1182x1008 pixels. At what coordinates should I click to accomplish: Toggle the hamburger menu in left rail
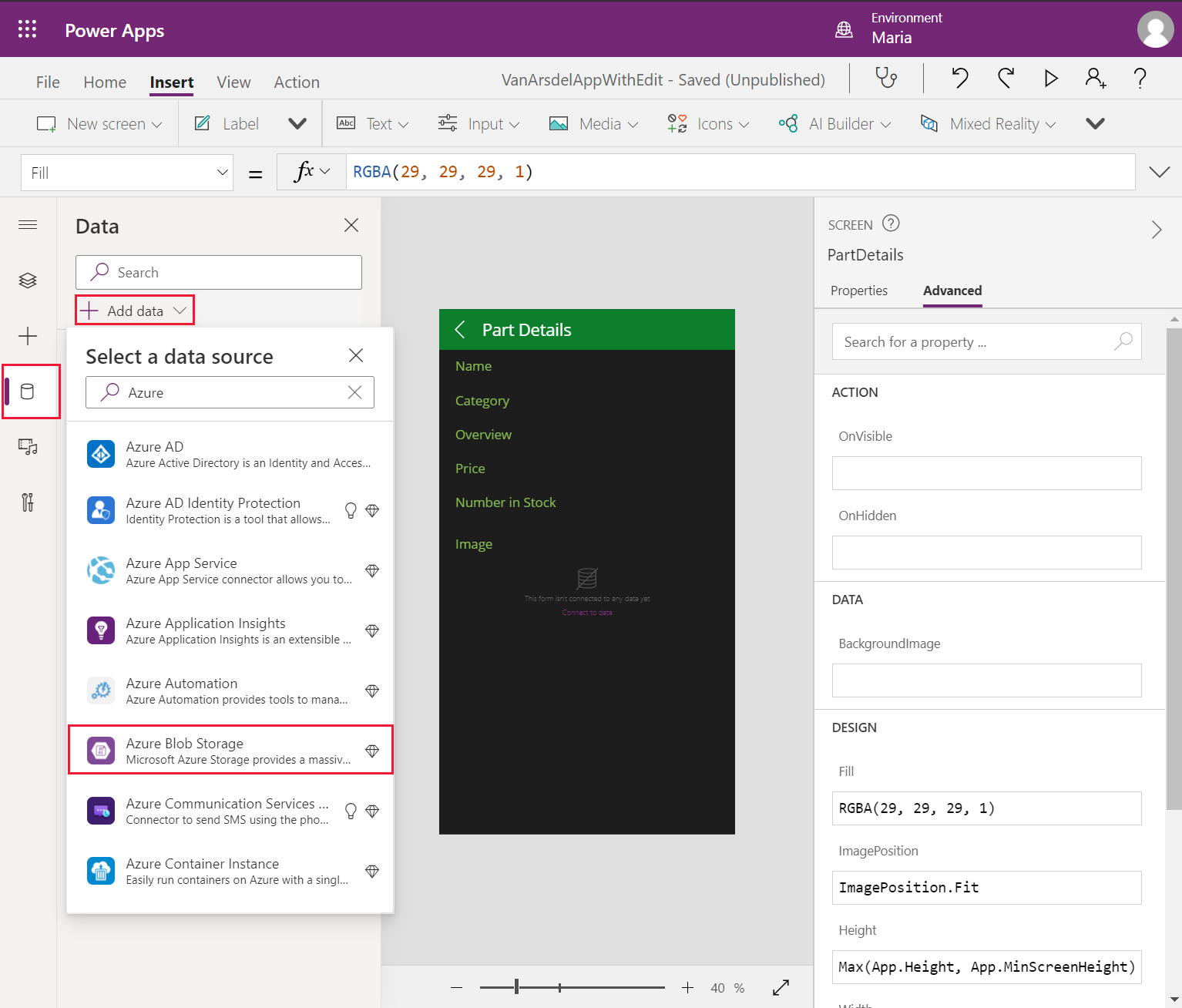pos(28,224)
